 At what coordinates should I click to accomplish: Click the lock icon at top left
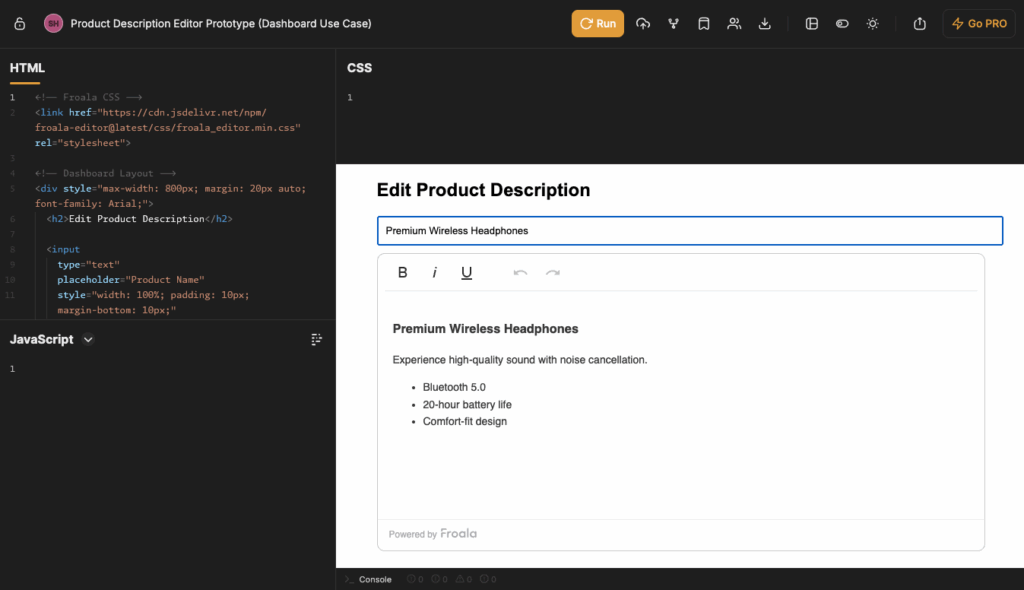point(20,24)
